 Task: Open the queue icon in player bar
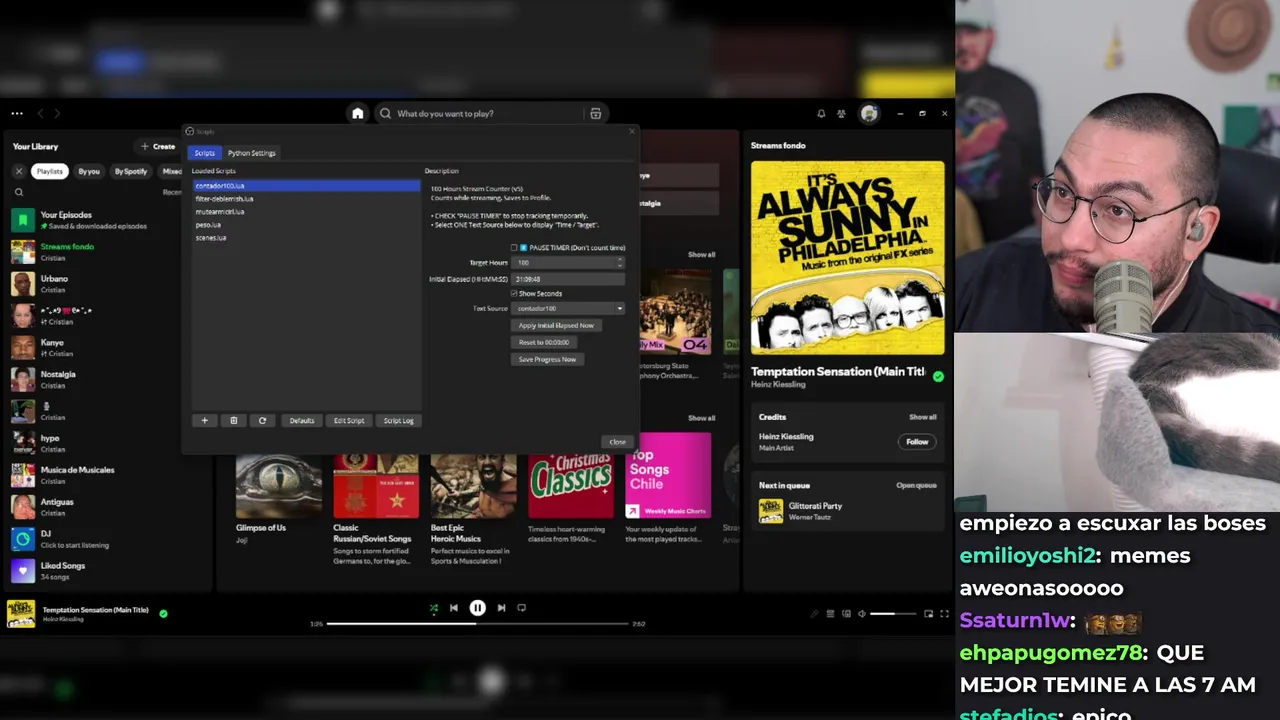(x=830, y=613)
